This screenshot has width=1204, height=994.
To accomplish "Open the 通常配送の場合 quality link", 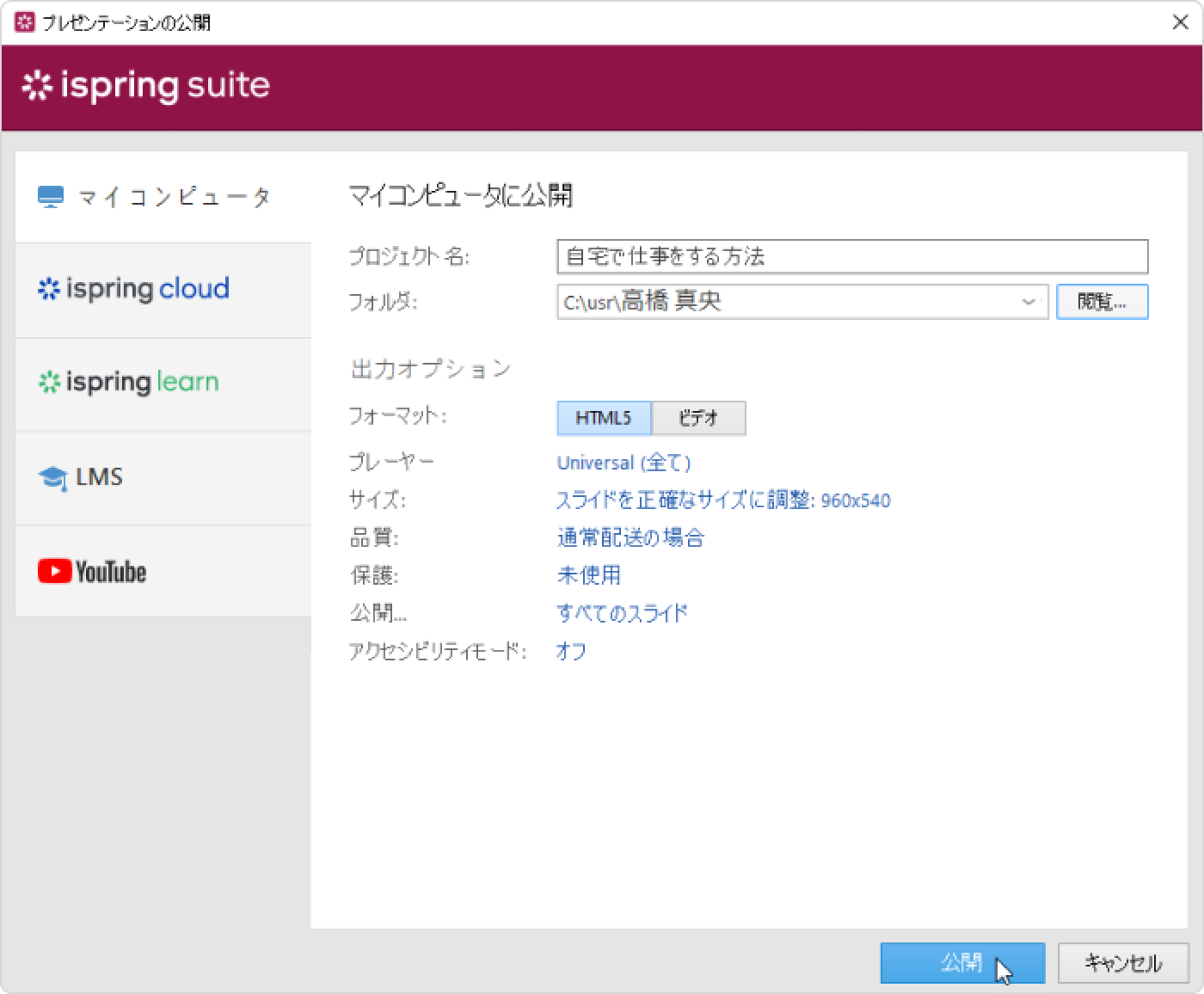I will tap(630, 538).
